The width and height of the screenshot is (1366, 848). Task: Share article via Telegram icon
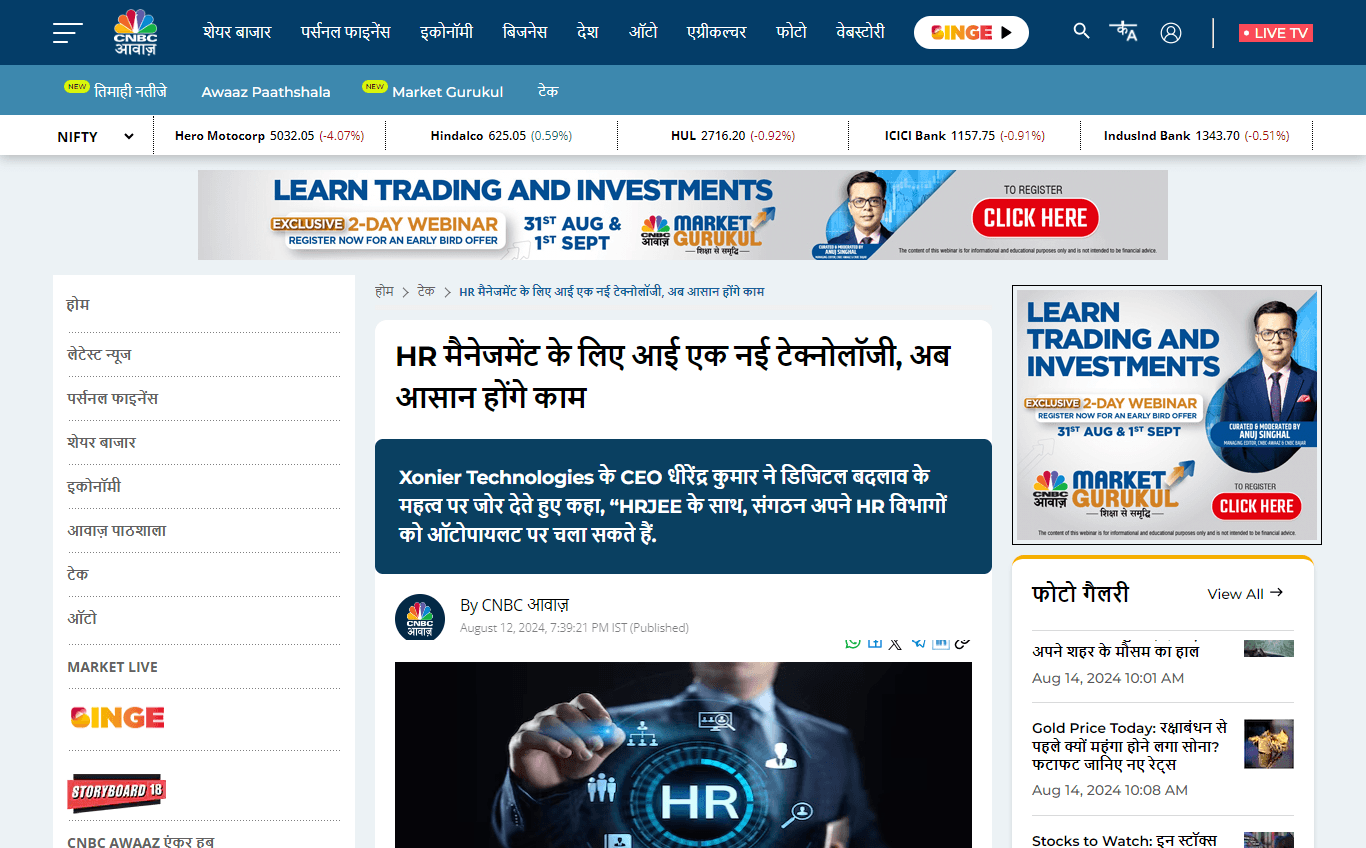click(918, 643)
